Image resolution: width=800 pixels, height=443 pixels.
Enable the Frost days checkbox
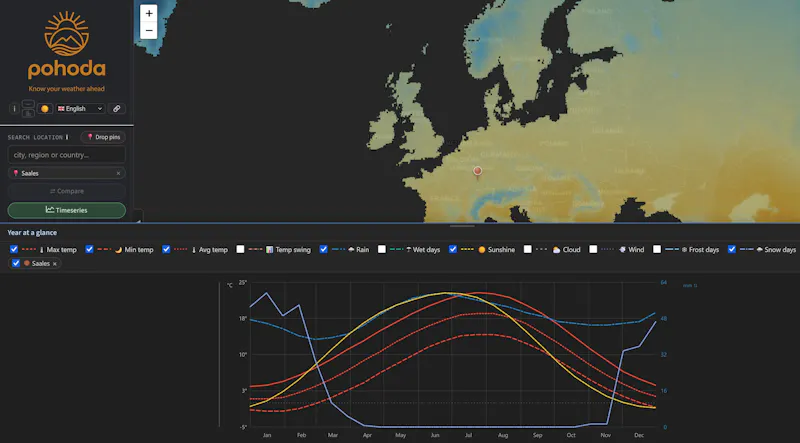click(657, 249)
